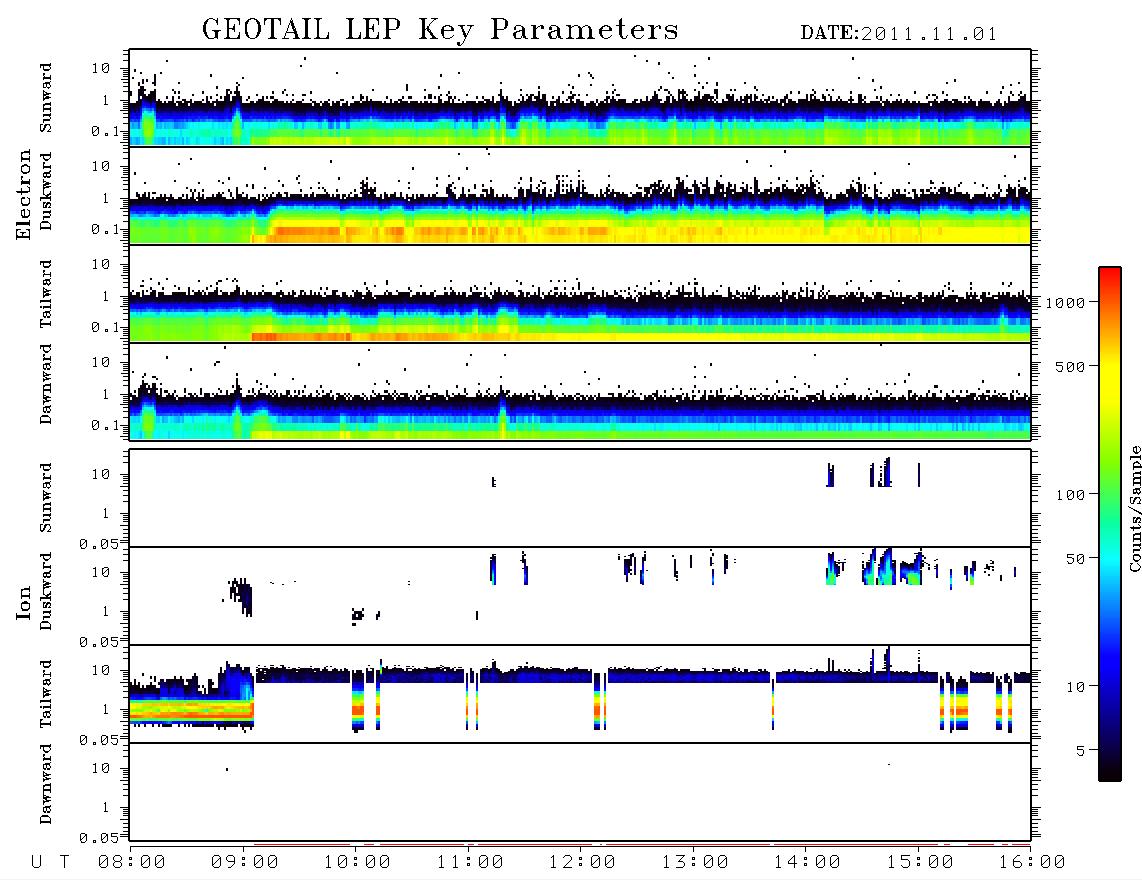This screenshot has width=1142, height=880.
Task: Click the Ion Tailward dropout stripe at 13:40
Action: point(773,701)
